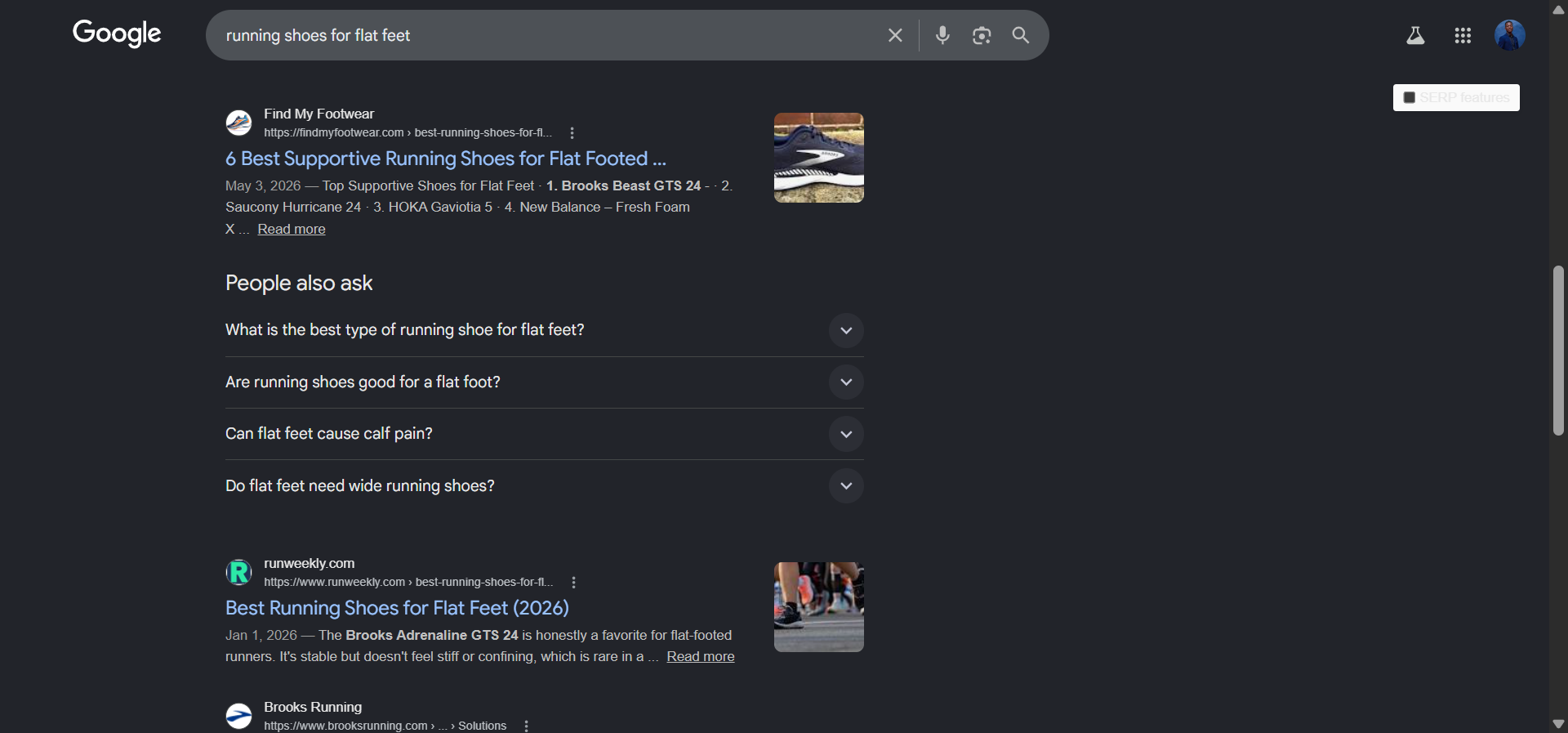Open "6 Best Supportive Running Shoes for Flat Footed" result
Viewport: 1568px width, 733px height.
(x=446, y=159)
